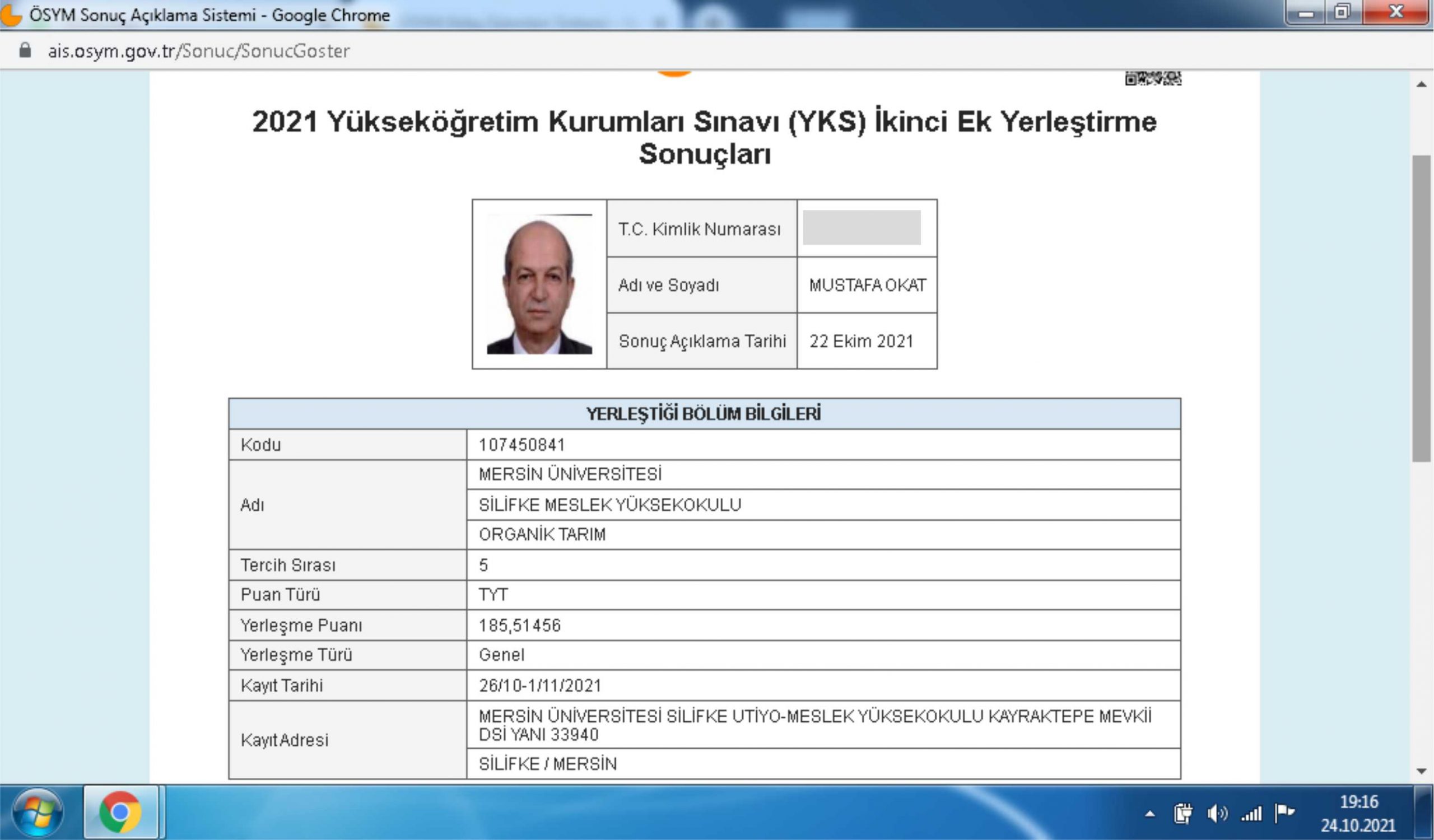Click the vertical scrollbar thumb

[1422, 308]
